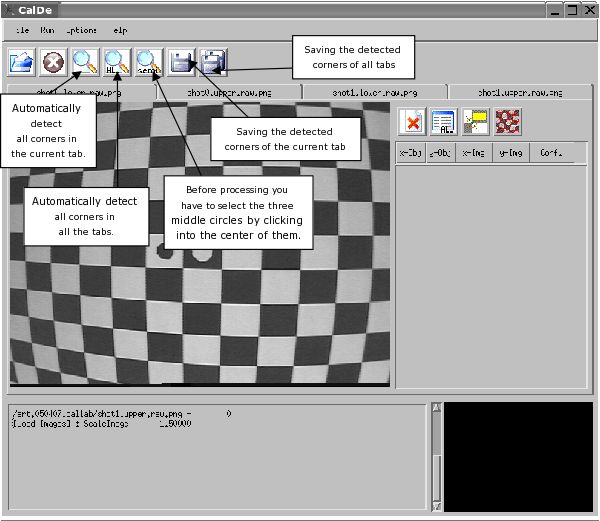Click the yellow rectangle icon above table

[474, 122]
